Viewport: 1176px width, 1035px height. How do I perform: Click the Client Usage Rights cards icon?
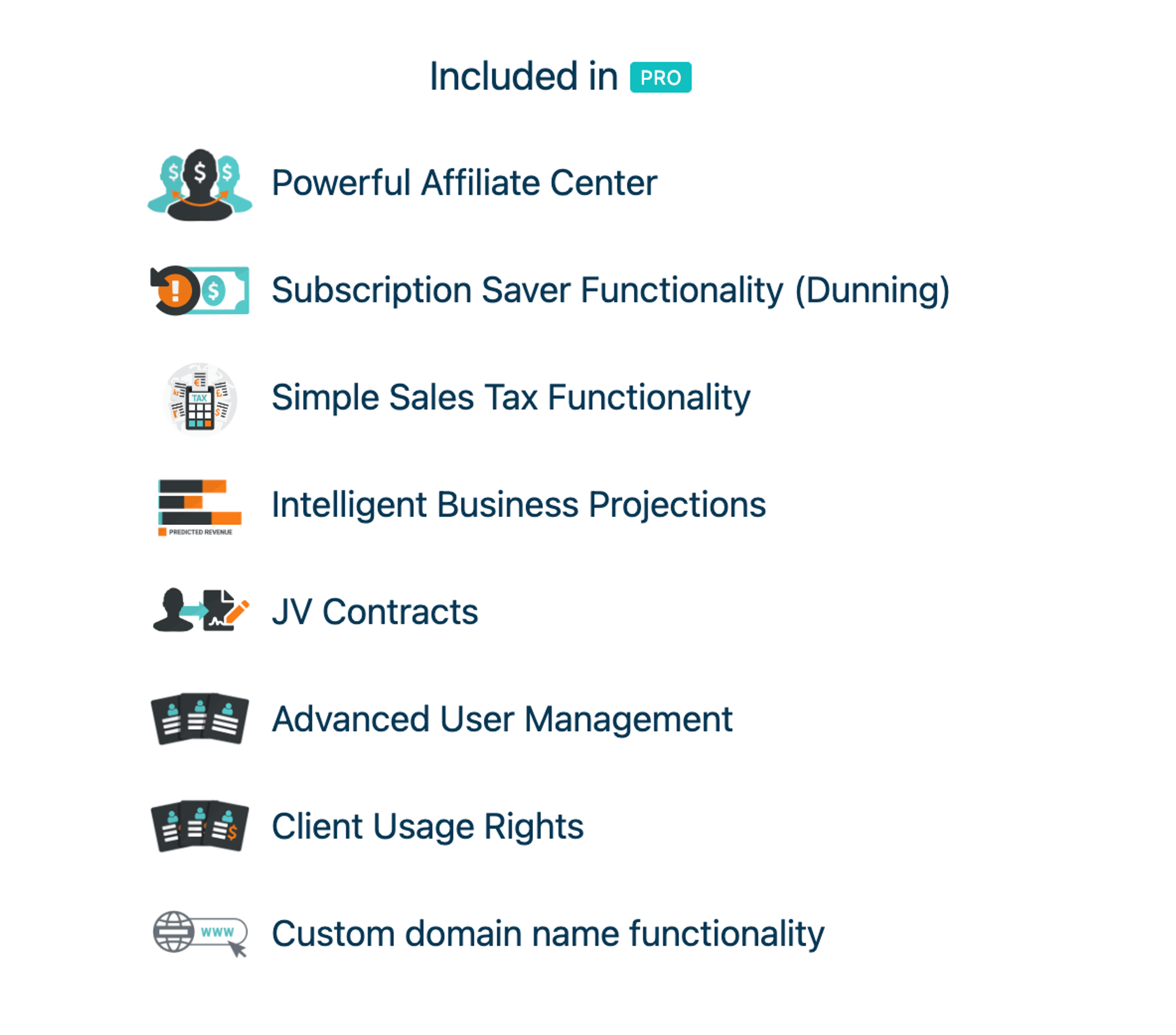point(200,826)
